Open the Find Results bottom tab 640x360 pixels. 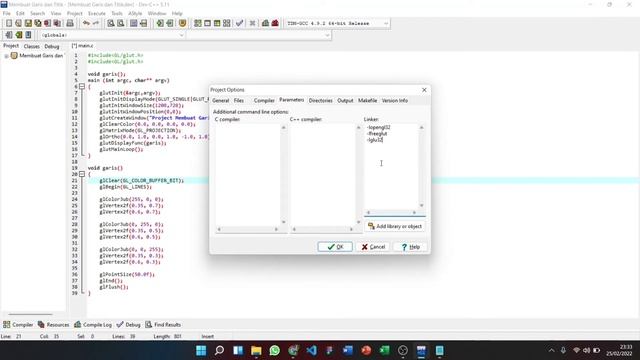point(163,325)
